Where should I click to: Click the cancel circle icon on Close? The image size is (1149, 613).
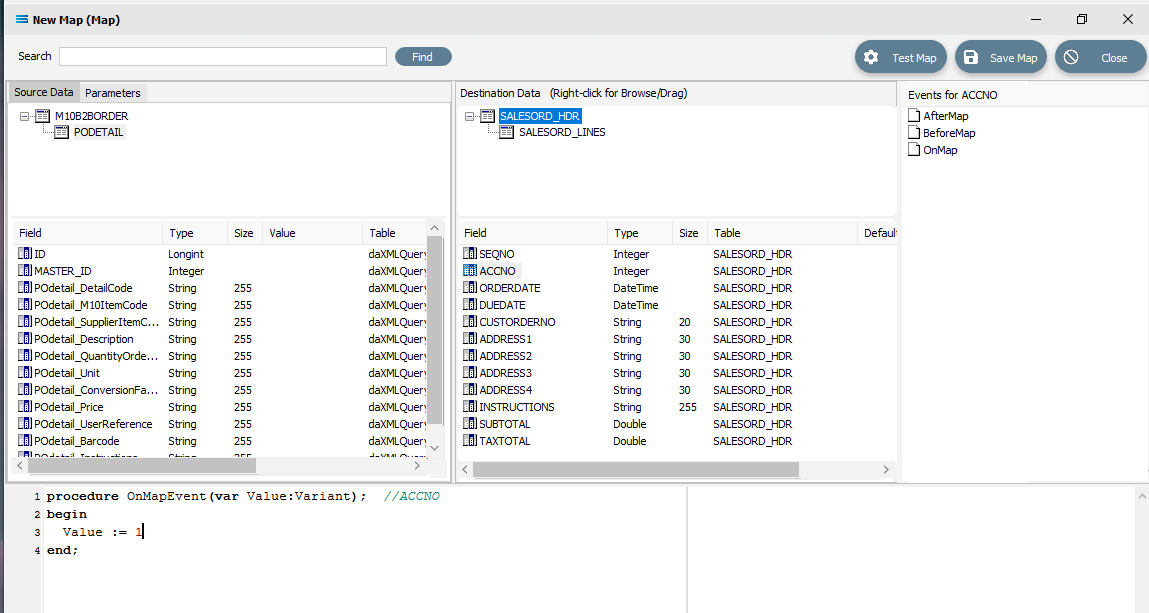[x=1071, y=57]
